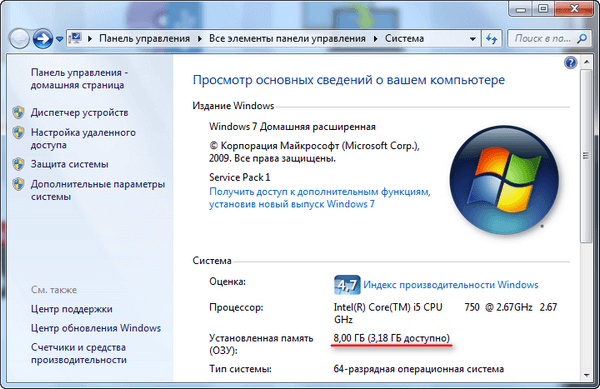The width and height of the screenshot is (600, 389).
Task: Open Help via blue question mark icon
Action: pos(570,62)
